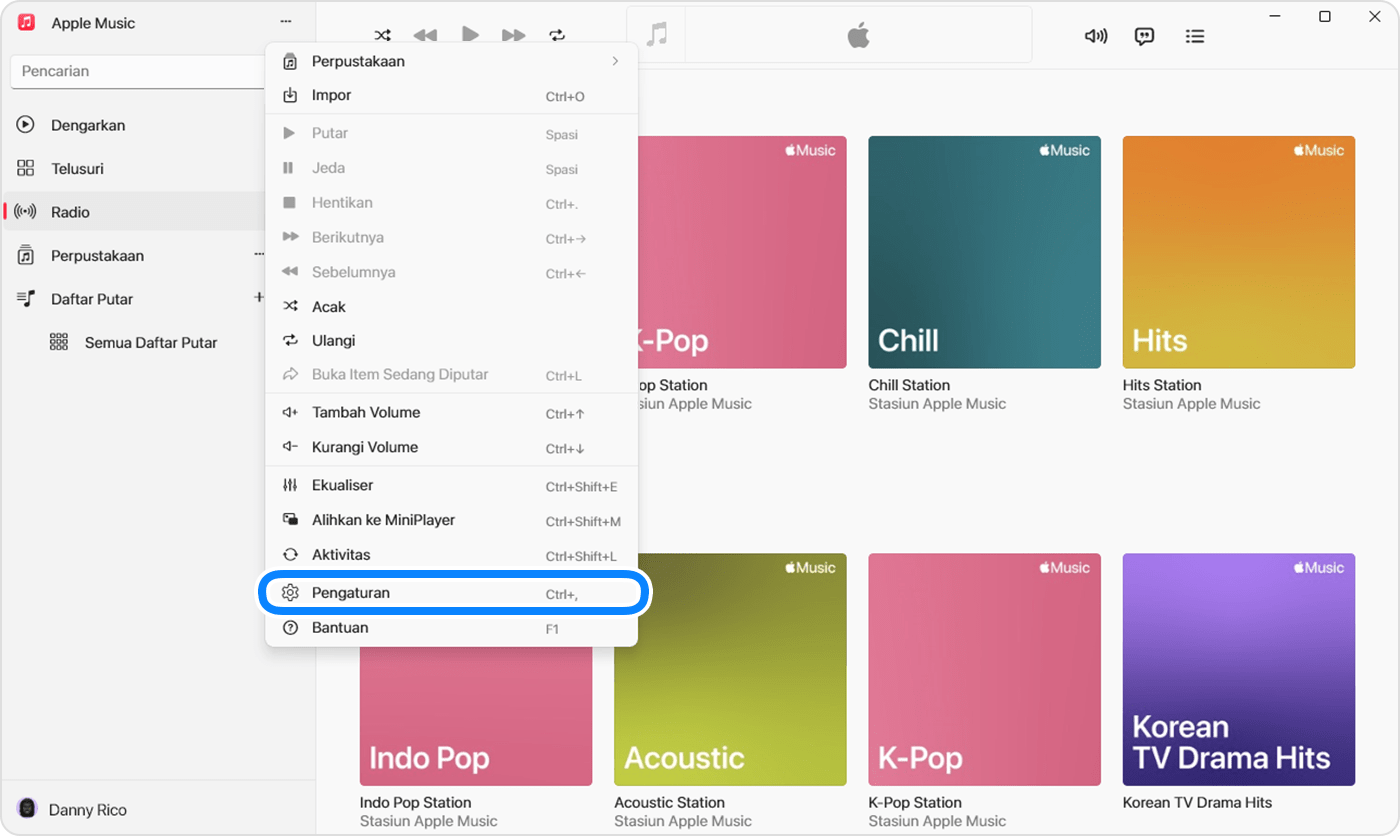The image size is (1400, 836).
Task: Click the three-dot options beside sidebar Perpustakaan
Action: (258, 255)
